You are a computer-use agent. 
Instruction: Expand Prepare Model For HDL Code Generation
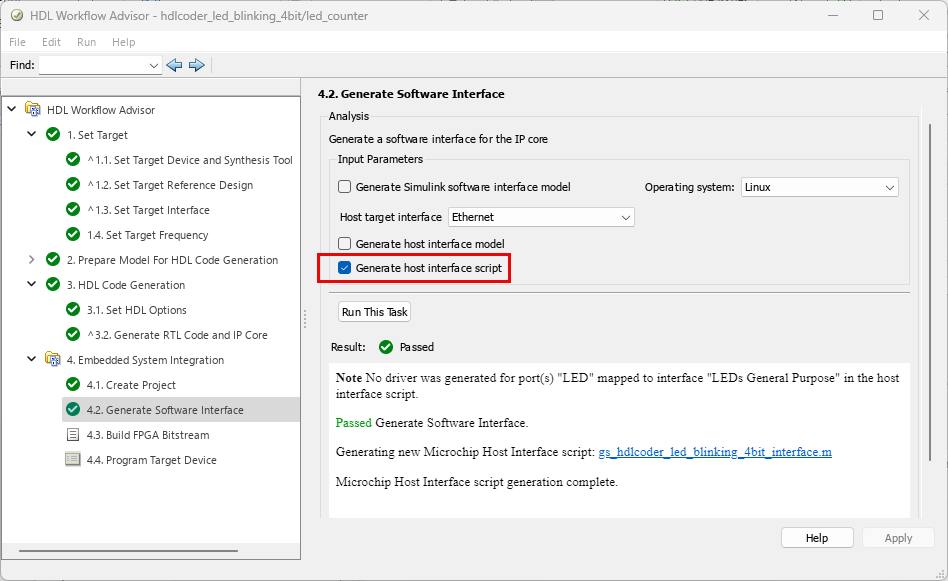[x=31, y=260]
